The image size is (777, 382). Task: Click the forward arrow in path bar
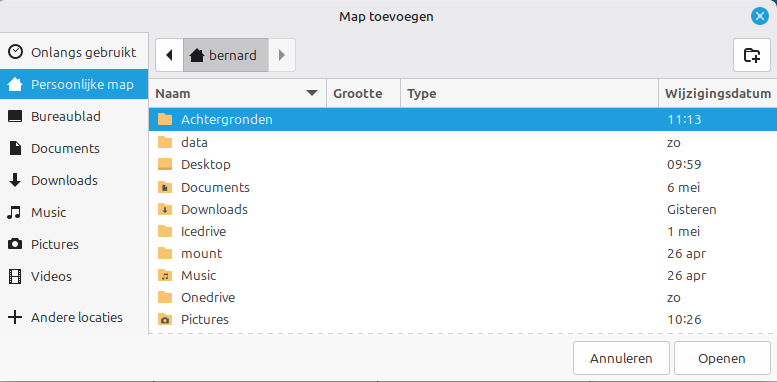click(x=282, y=55)
